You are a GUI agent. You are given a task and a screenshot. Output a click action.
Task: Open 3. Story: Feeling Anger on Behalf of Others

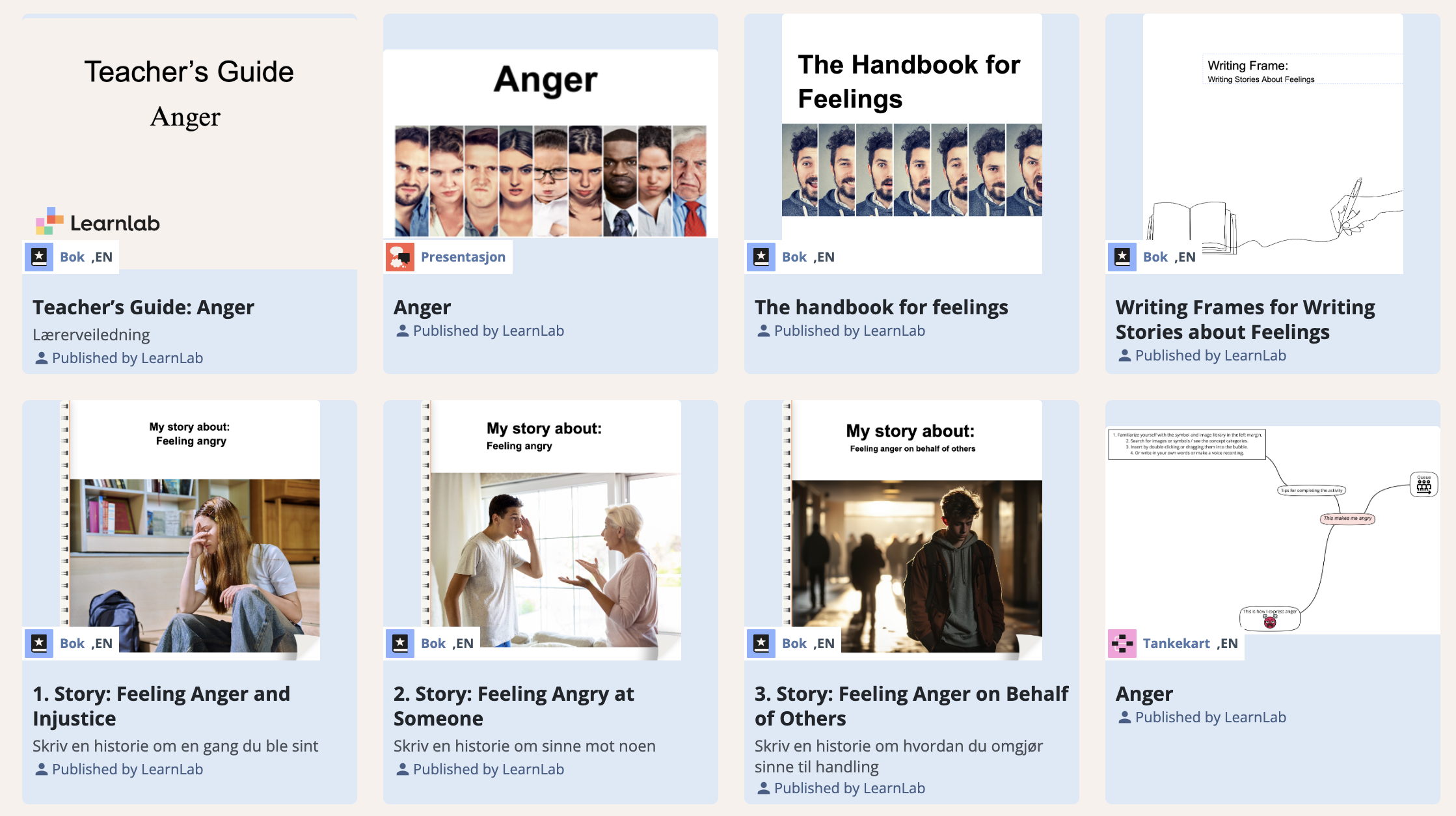coord(911,706)
